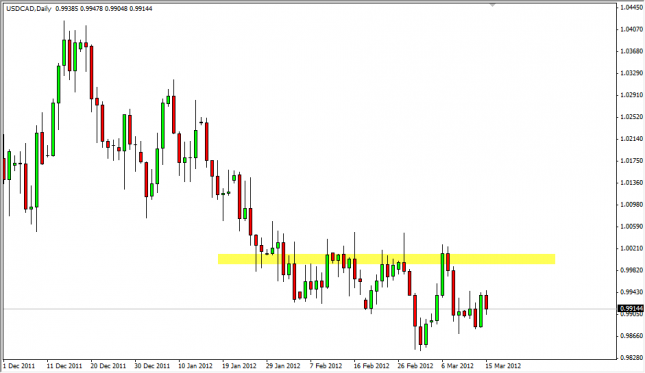Click the 1.00980 price axis label
This screenshot has height=373, width=645.
(631, 204)
